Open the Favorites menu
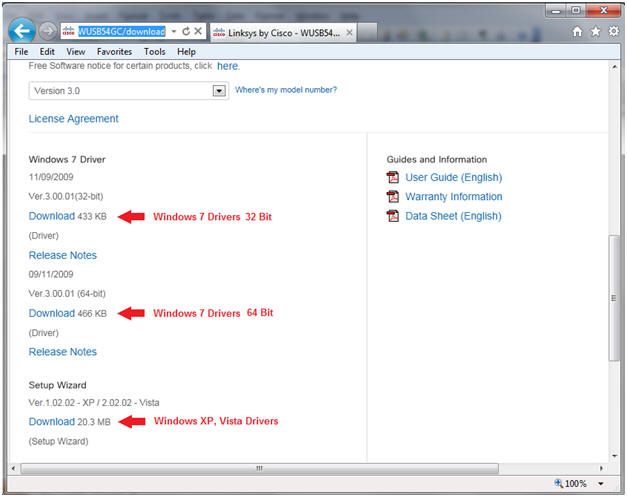This screenshot has height=497, width=627. pyautogui.click(x=114, y=52)
